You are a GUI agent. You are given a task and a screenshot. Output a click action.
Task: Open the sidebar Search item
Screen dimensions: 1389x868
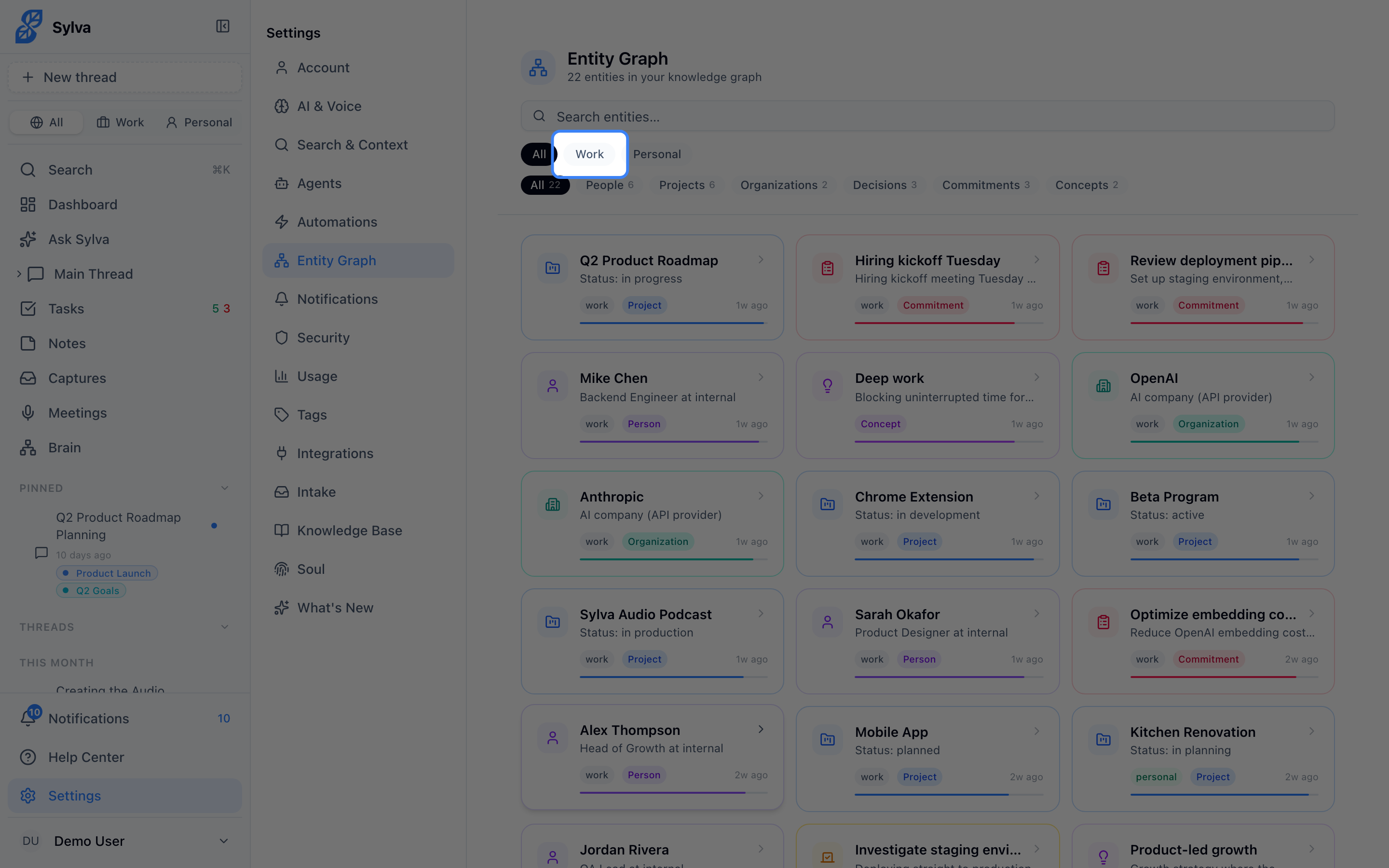125,170
